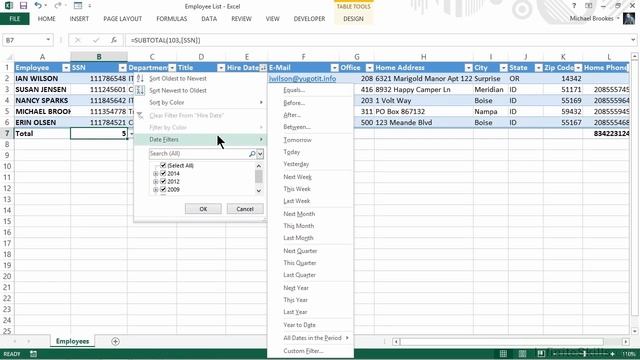This screenshot has height=360, width=640.
Task: Open the Title column filter dropdown
Action: tap(221, 68)
